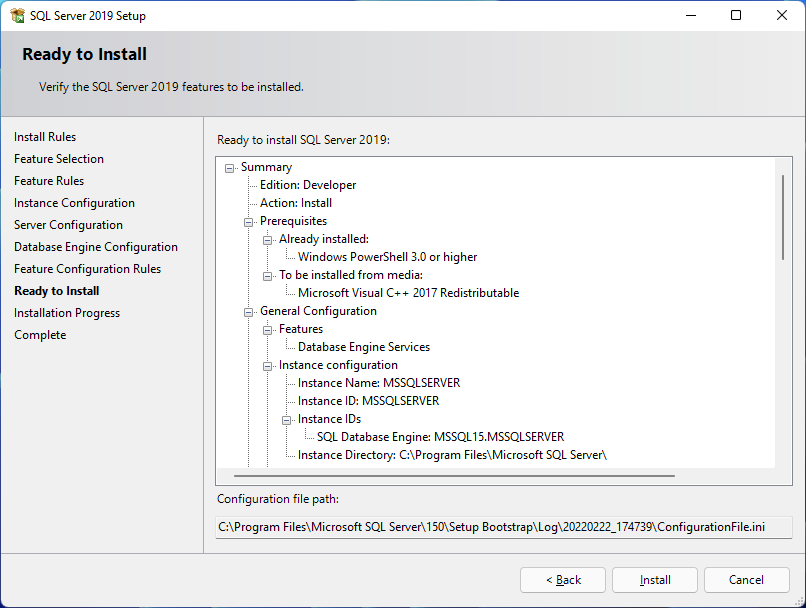Select Feature Configuration Rules step

pos(87,269)
